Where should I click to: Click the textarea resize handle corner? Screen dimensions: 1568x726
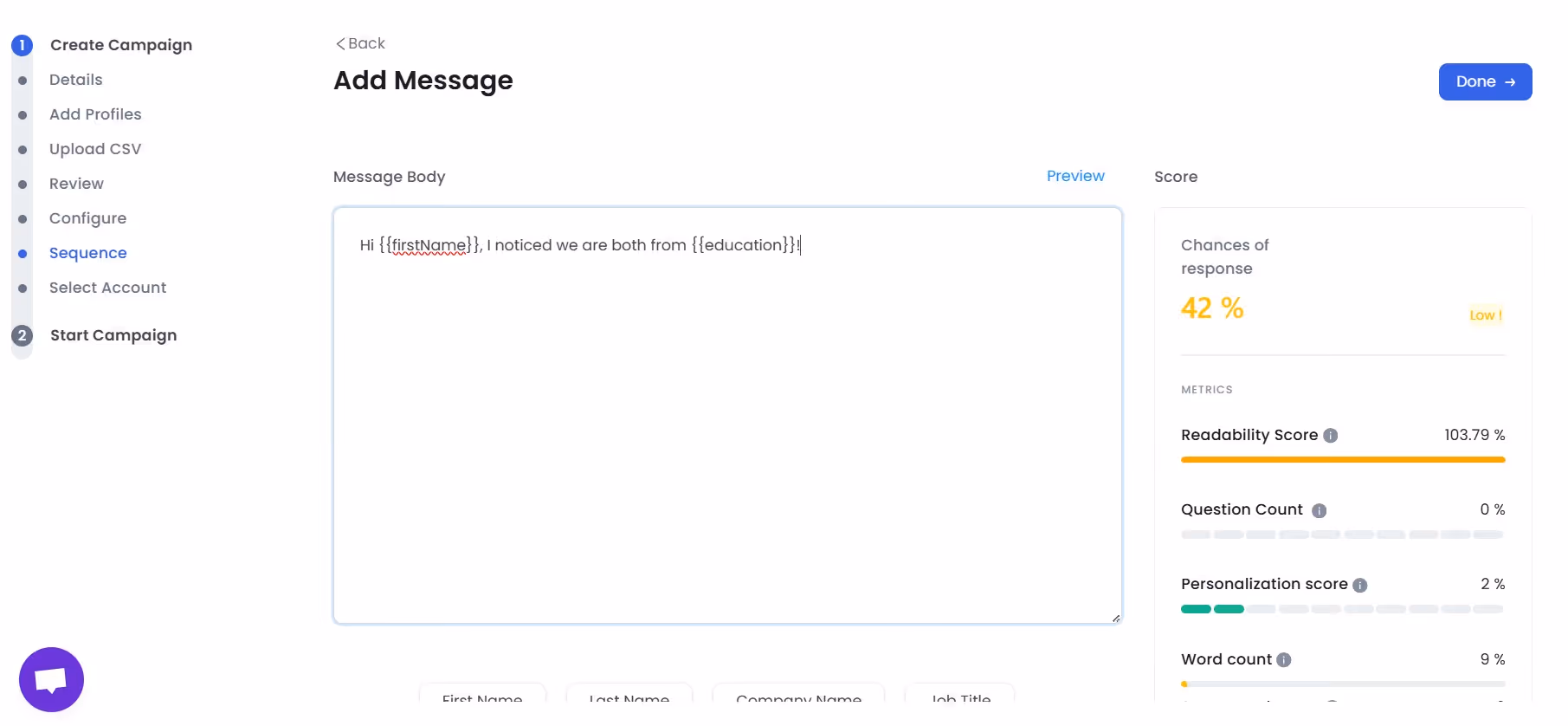coord(1116,618)
